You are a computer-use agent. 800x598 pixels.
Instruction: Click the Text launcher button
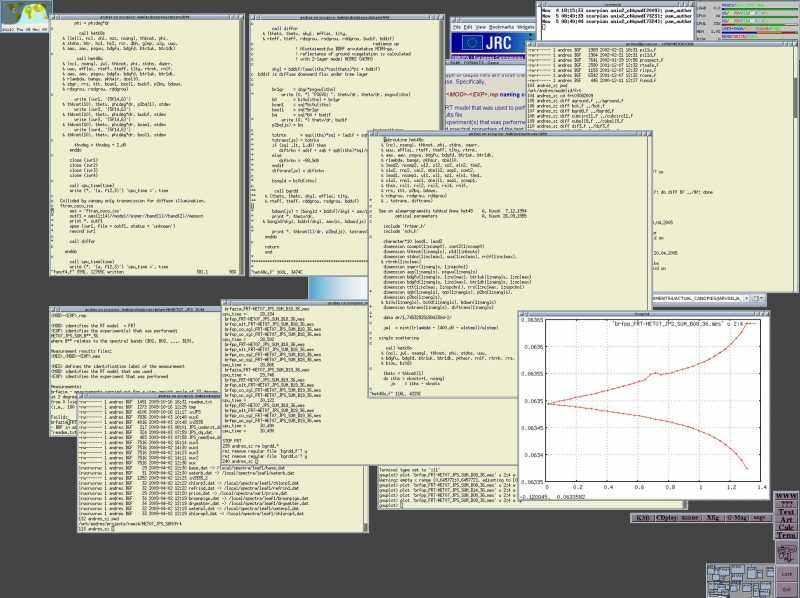pyautogui.click(x=786, y=511)
